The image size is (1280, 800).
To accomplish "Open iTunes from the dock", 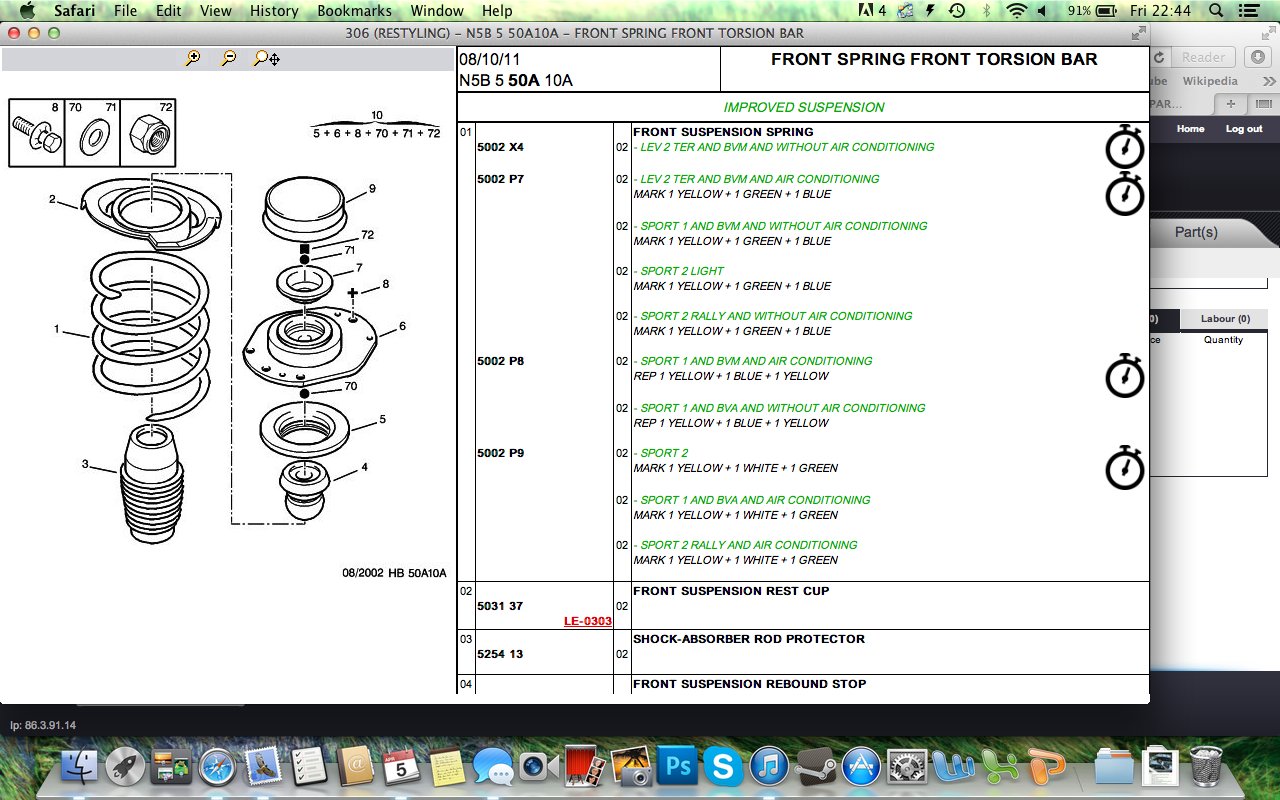I will click(x=770, y=767).
